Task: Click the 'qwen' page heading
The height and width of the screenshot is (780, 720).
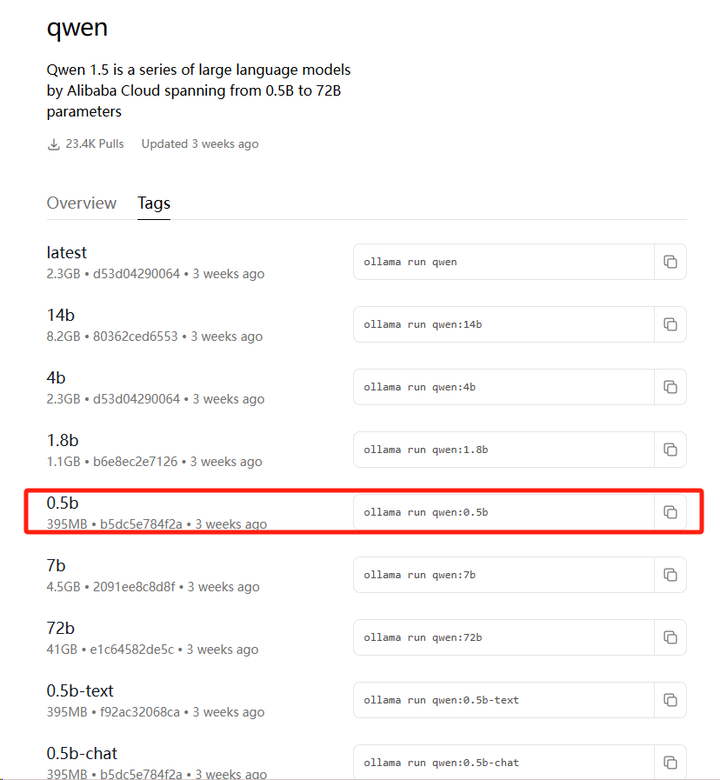Action: (77, 28)
